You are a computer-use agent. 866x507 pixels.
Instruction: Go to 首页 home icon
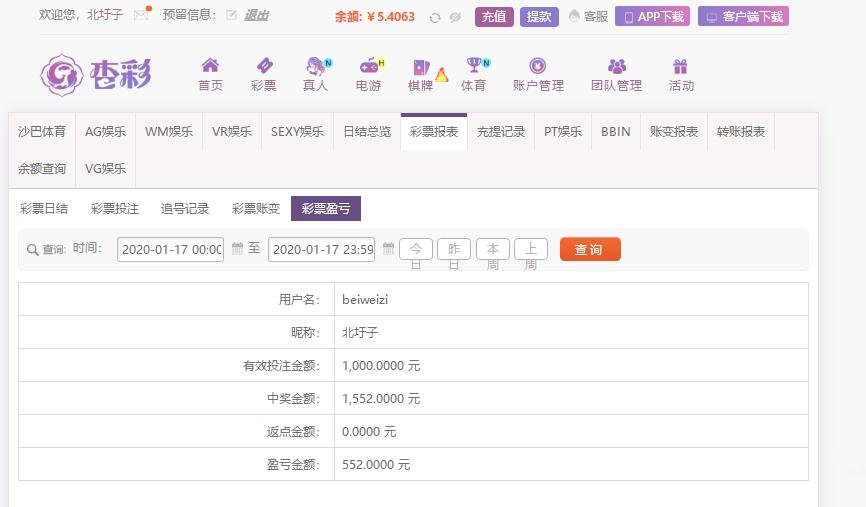tap(210, 65)
